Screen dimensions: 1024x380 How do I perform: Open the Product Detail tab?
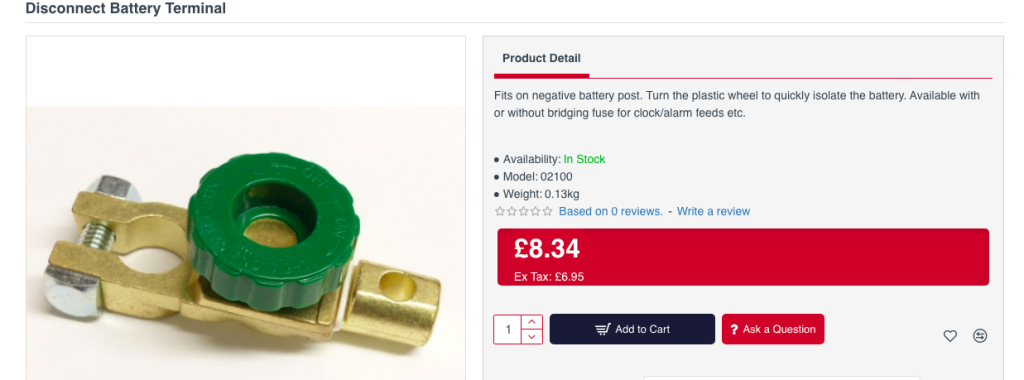(x=541, y=58)
